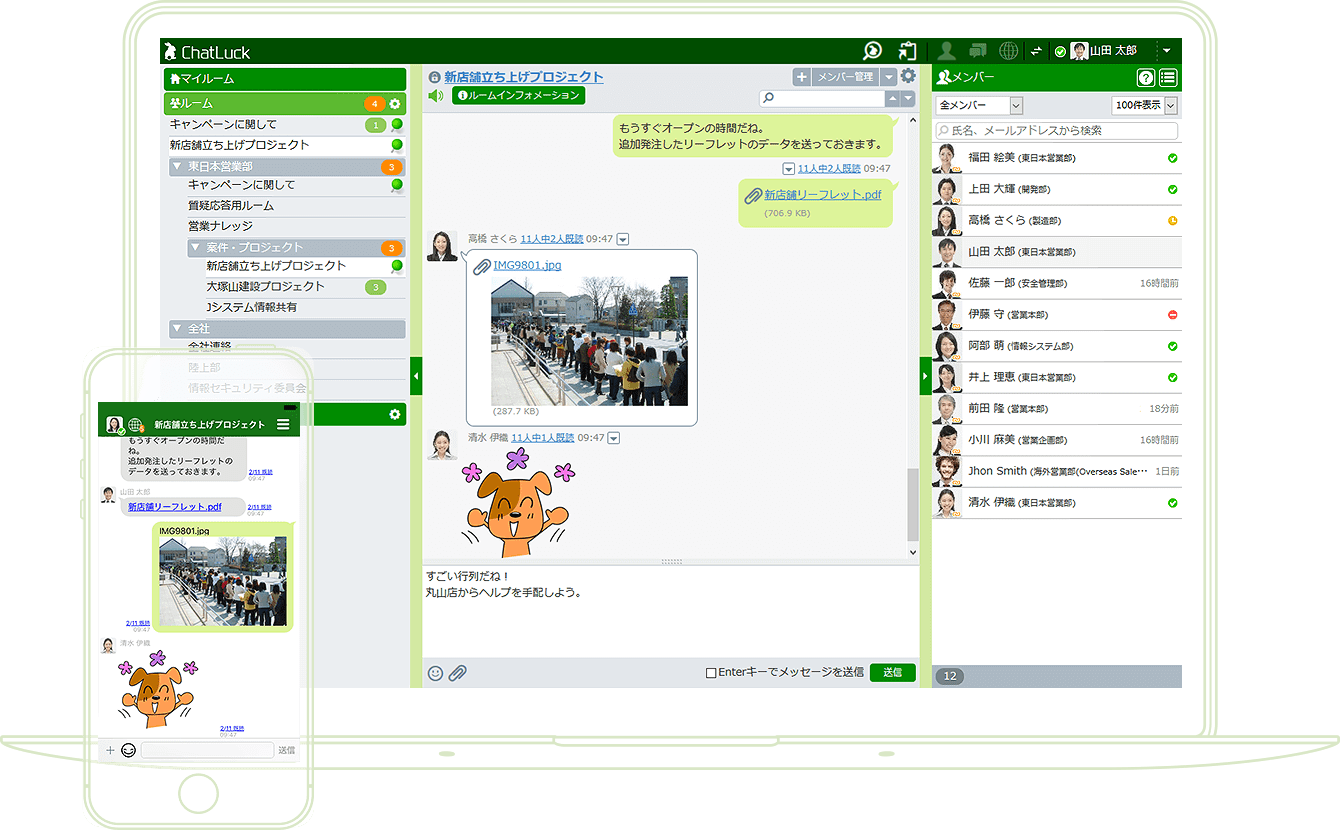Open IMG9801.jpg file link
The image size is (1340, 830).
click(x=527, y=265)
